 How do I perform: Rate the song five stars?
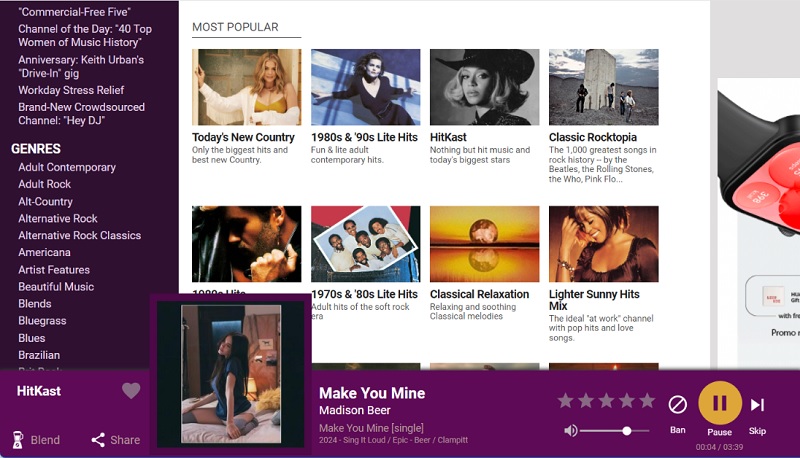[x=647, y=400]
